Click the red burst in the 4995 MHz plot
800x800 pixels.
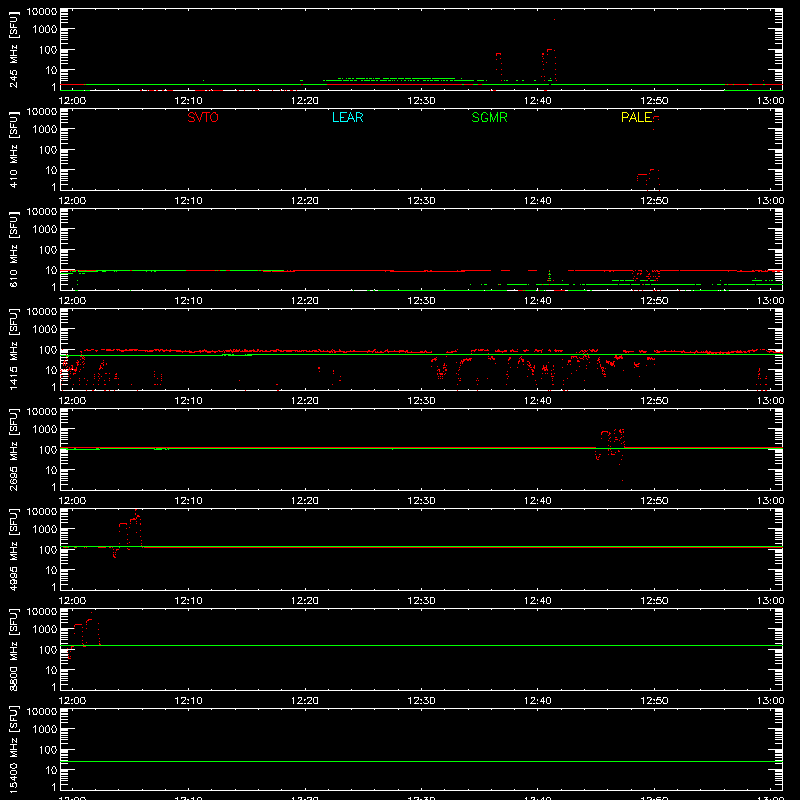[x=128, y=533]
